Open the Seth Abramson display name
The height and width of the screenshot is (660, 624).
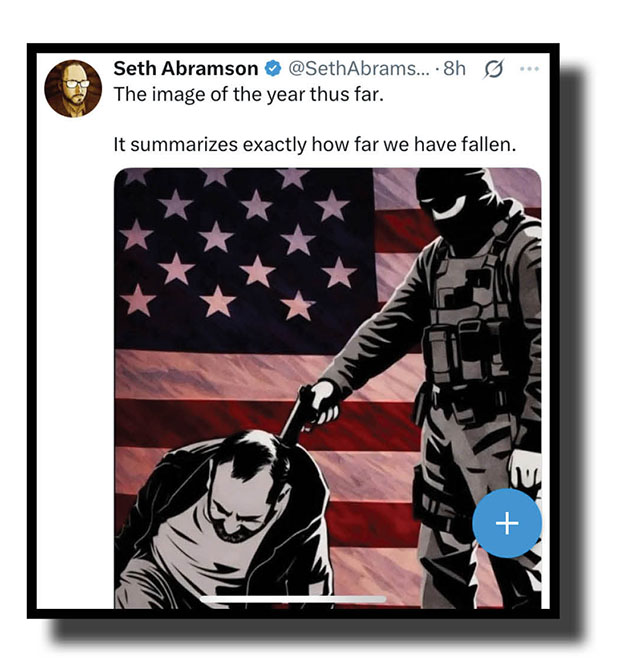[186, 69]
